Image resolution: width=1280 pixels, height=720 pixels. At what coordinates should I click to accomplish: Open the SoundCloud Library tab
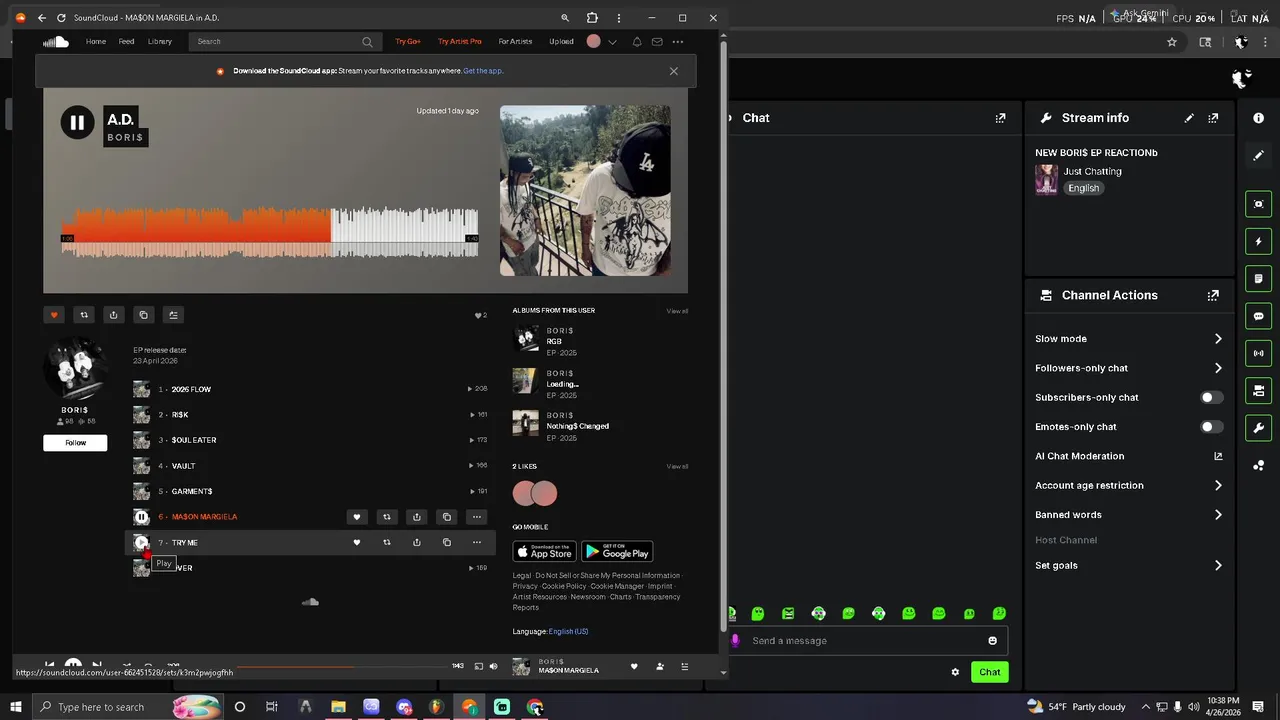(x=160, y=42)
